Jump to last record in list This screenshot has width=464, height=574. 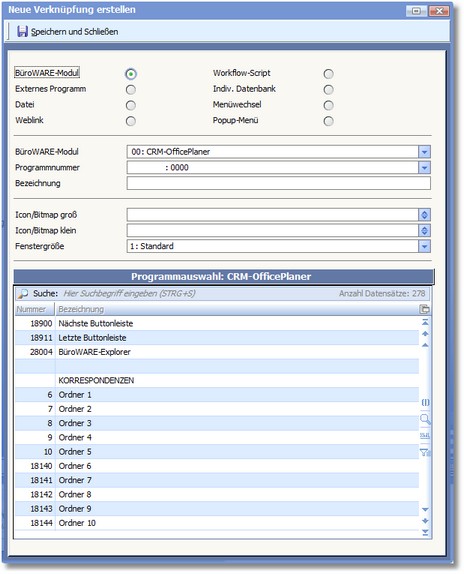pos(425,532)
